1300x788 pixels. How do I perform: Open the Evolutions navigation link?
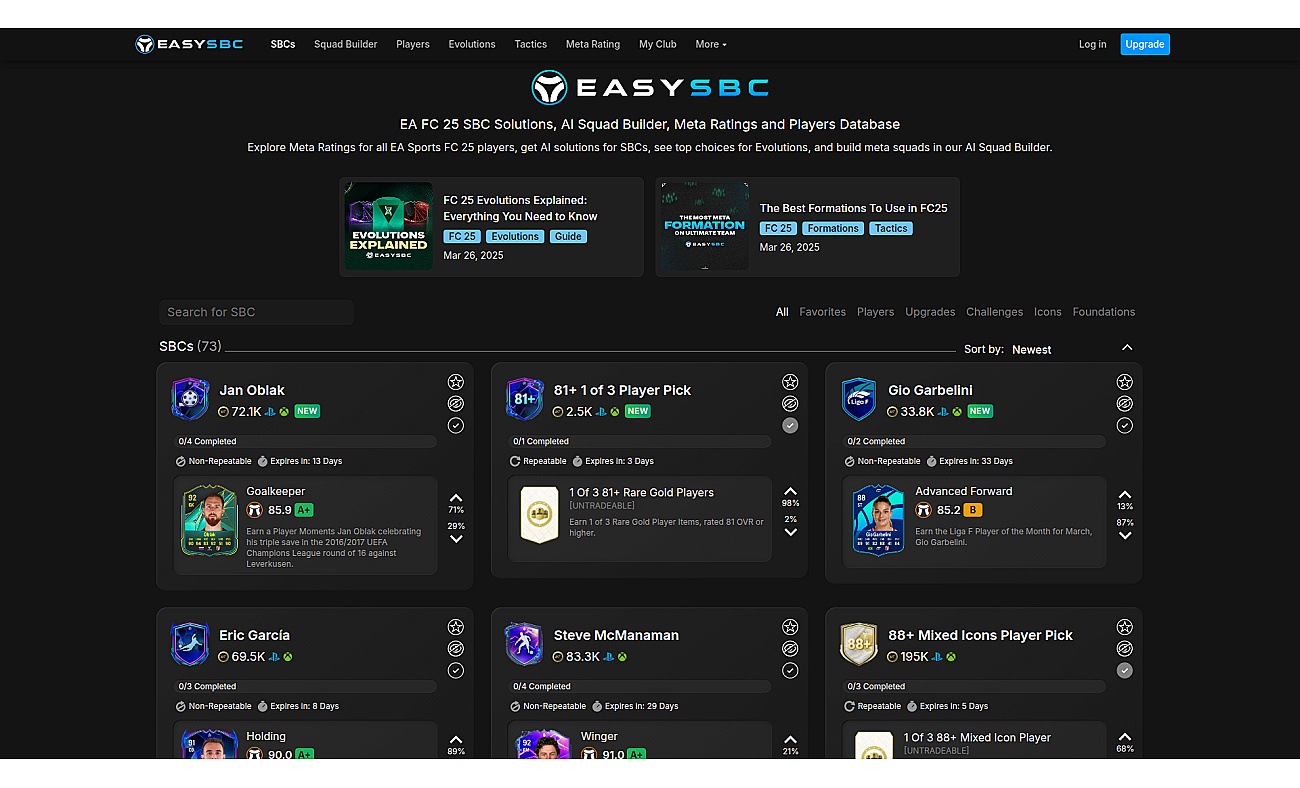coord(472,44)
